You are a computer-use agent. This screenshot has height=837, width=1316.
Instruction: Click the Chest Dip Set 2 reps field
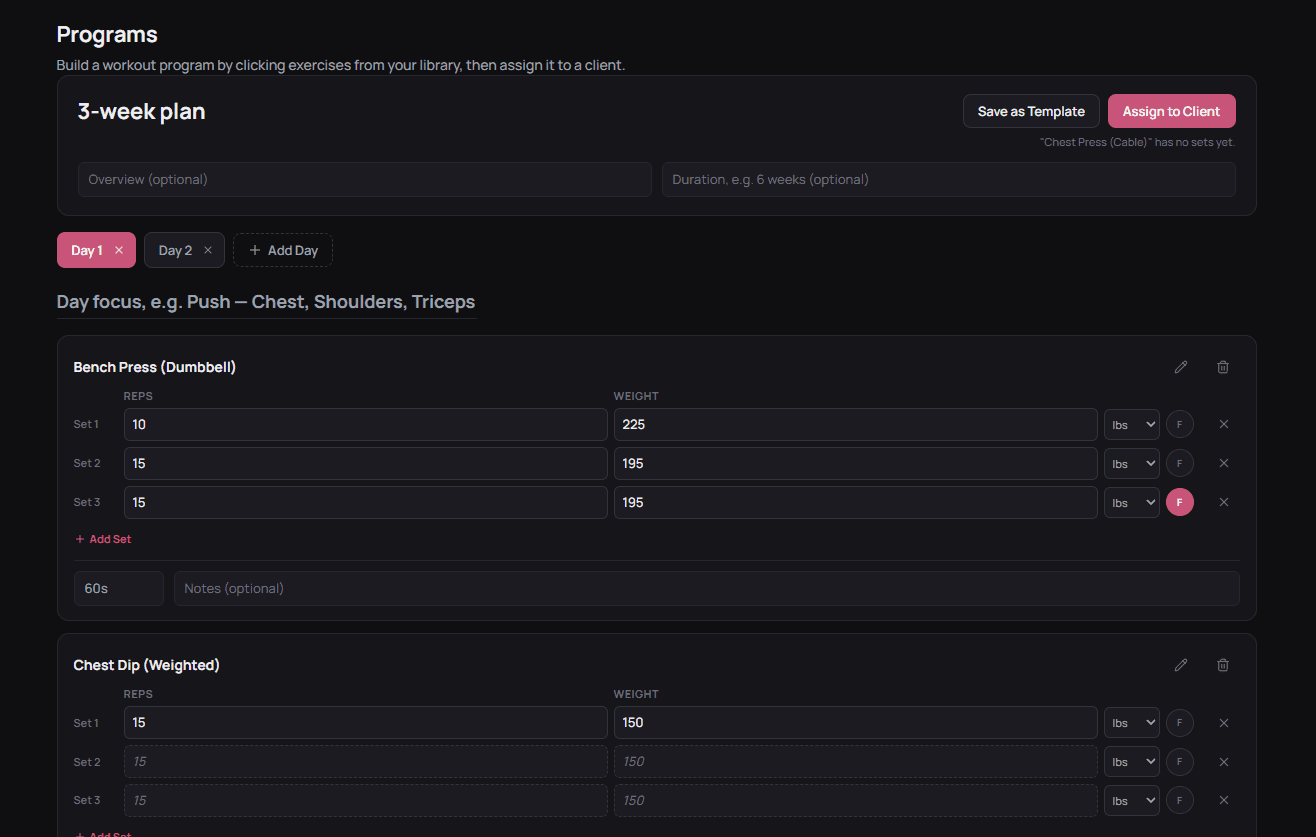[366, 762]
